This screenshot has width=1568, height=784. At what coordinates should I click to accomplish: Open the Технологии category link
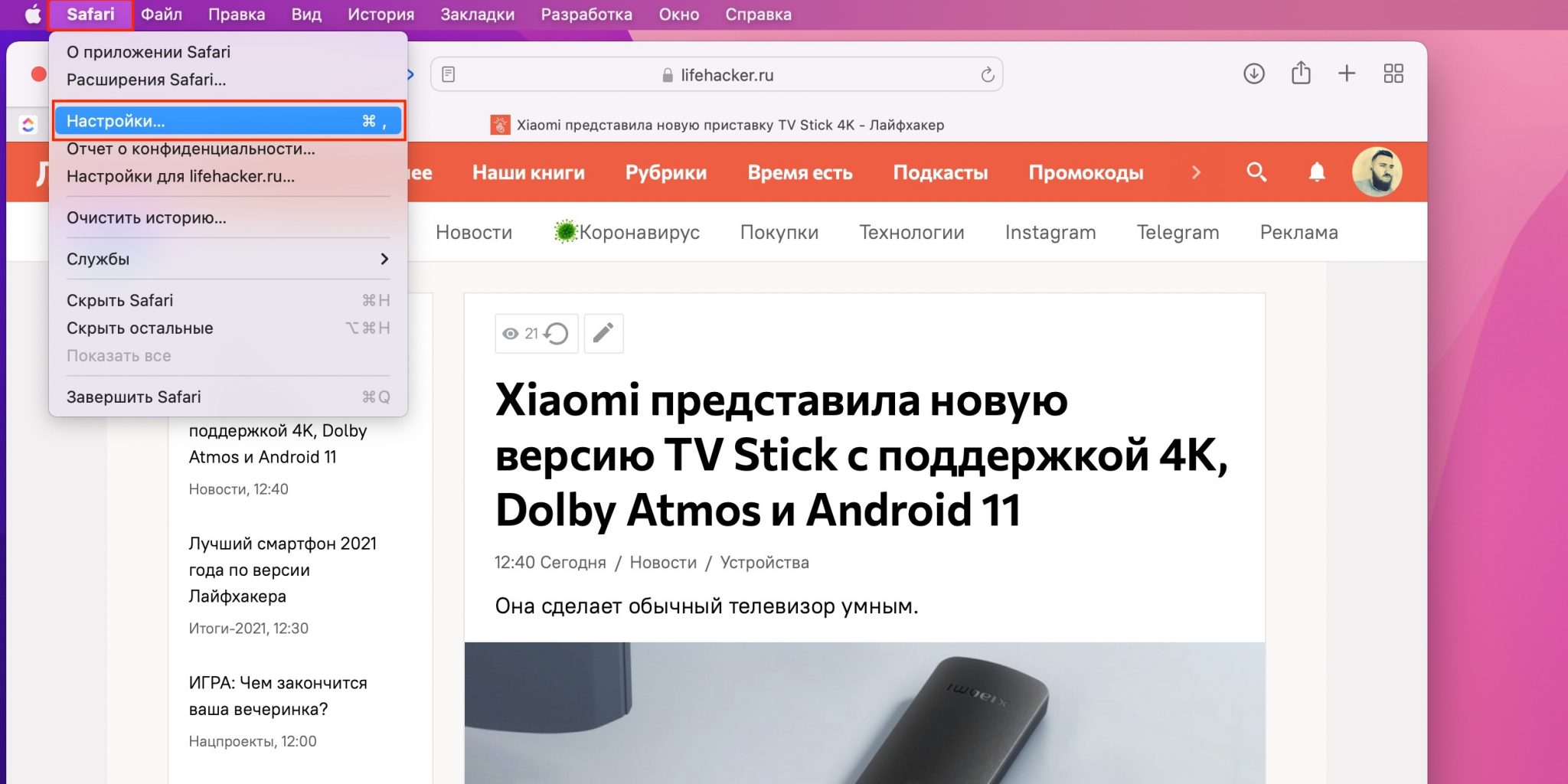pos(912,232)
